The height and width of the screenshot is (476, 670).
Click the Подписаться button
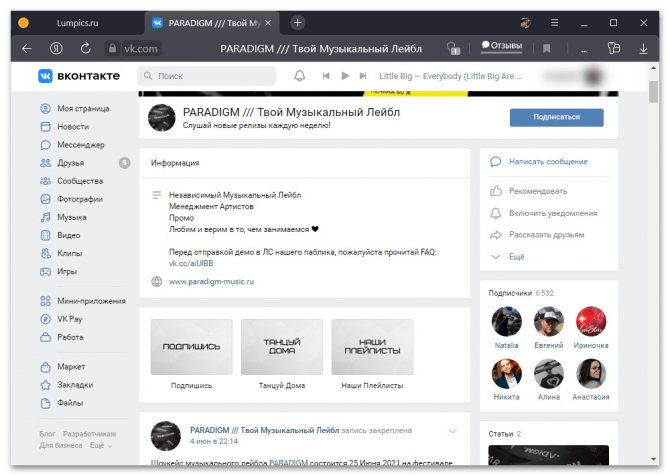coord(556,117)
